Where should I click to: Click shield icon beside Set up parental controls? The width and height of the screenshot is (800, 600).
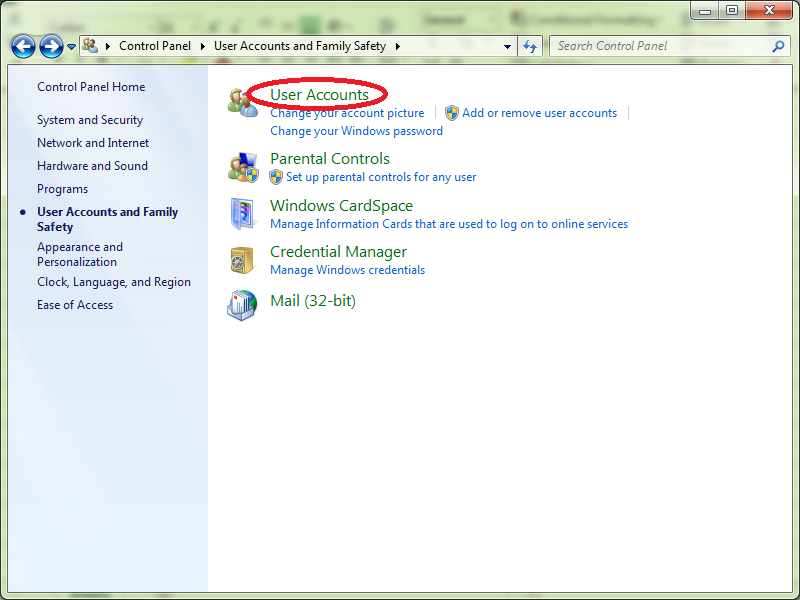[276, 177]
